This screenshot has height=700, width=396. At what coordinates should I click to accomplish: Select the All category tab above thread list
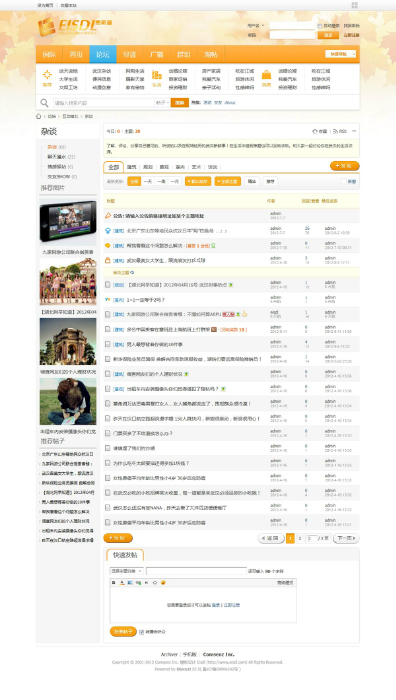pos(114,167)
